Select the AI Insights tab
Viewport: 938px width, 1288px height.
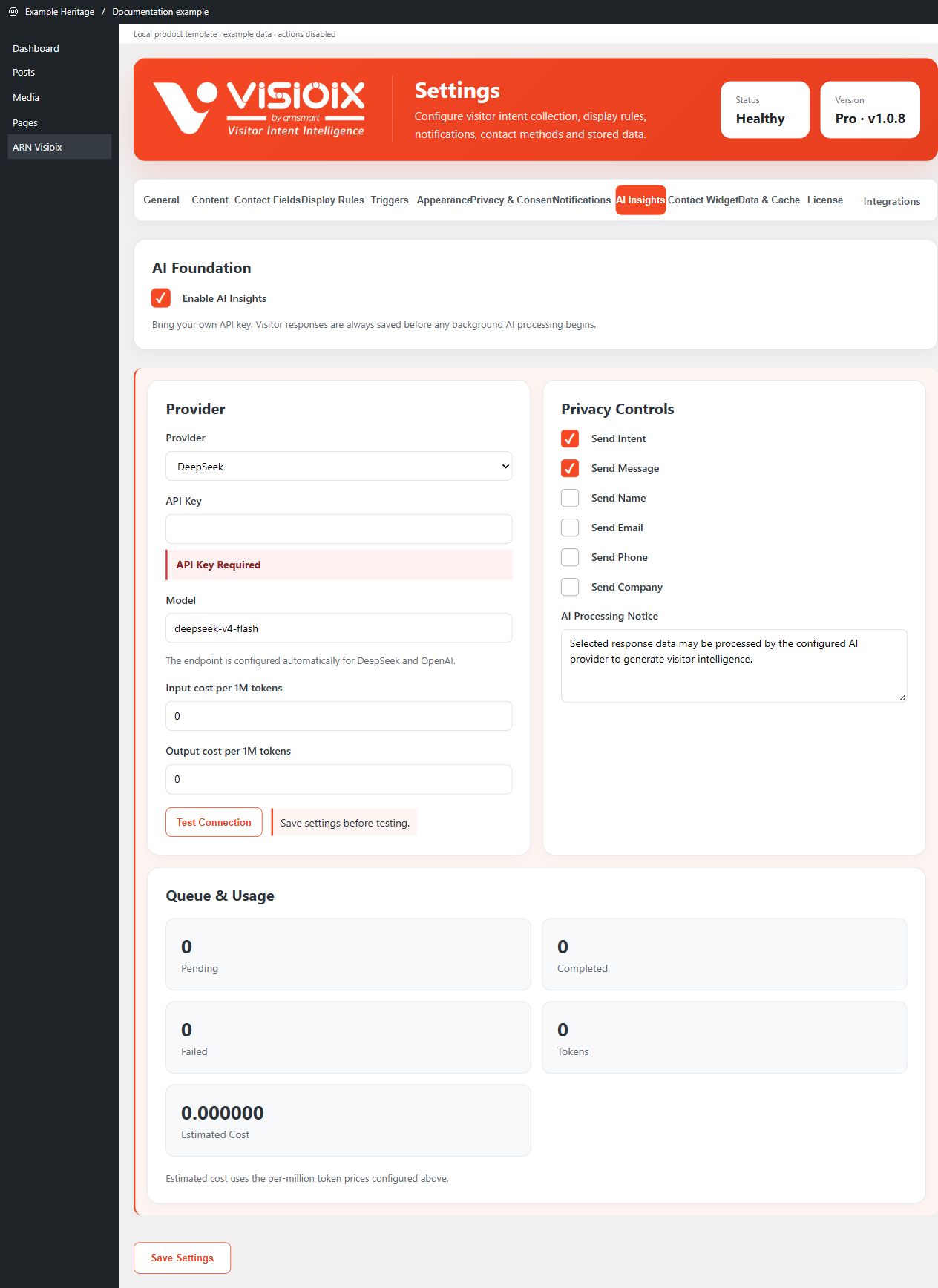(640, 200)
